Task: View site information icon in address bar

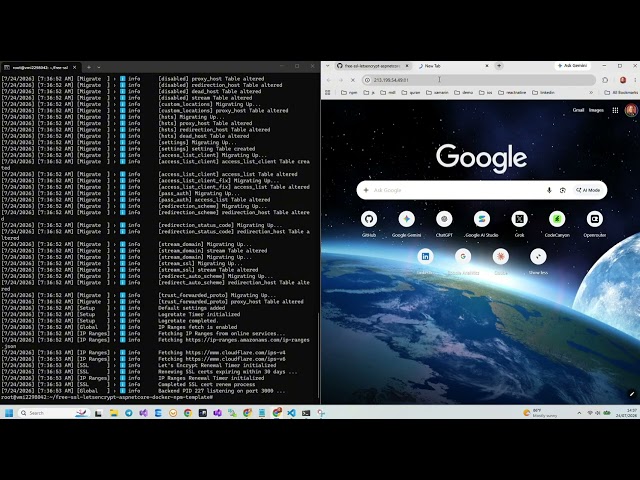Action: [x=367, y=80]
